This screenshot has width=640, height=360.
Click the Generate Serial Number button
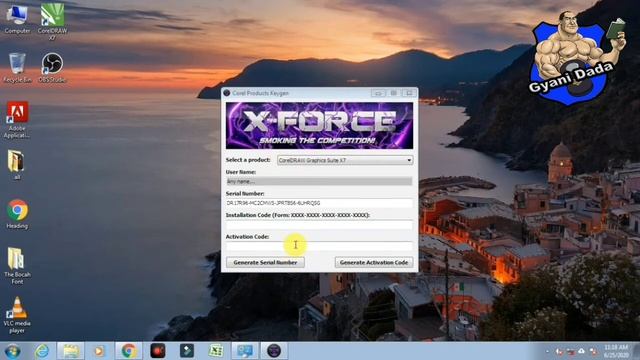pos(265,262)
